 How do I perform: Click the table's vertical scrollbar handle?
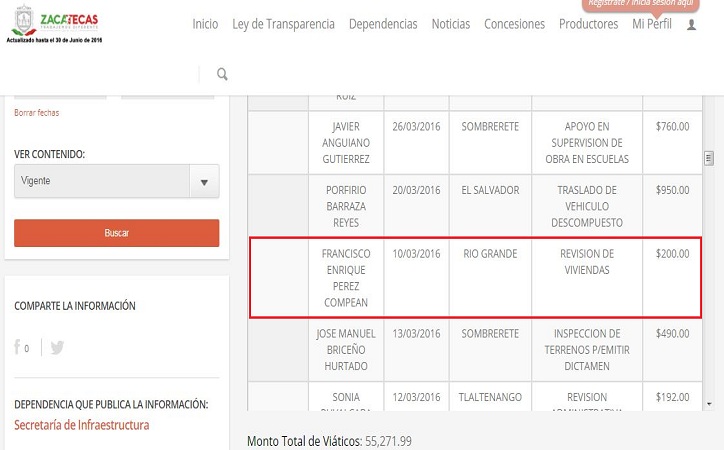tap(709, 158)
